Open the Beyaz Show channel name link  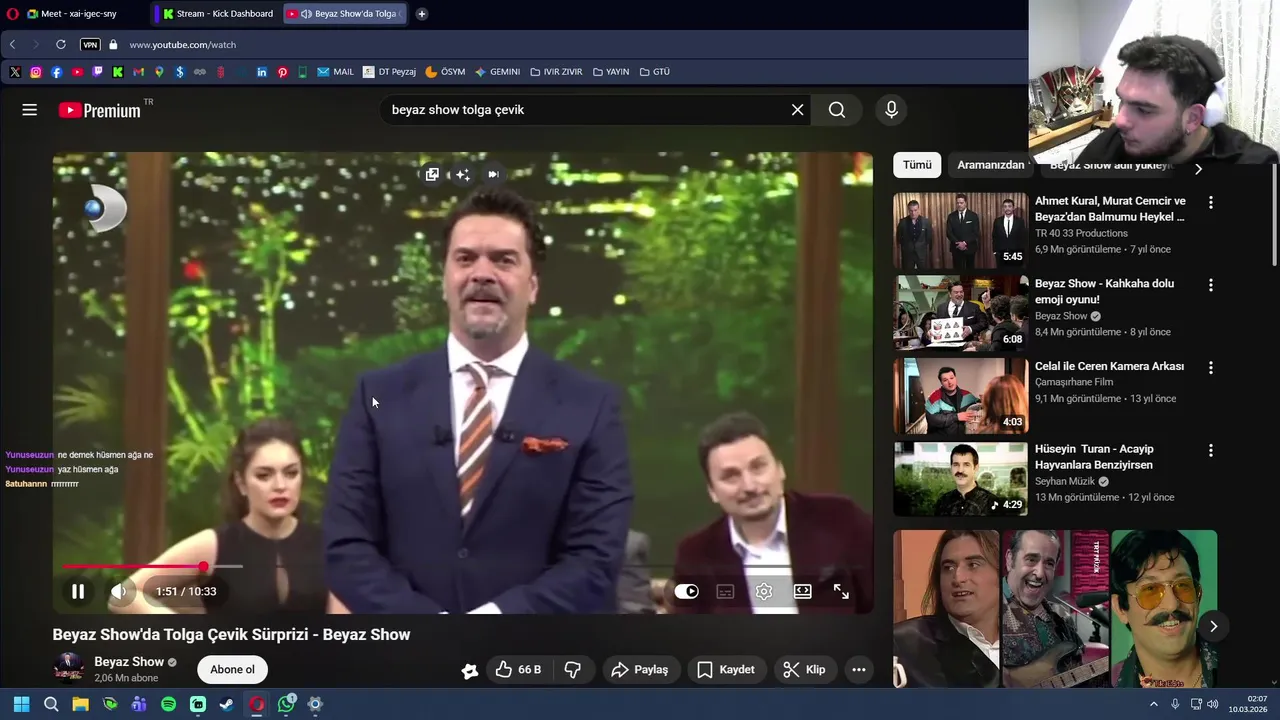129,662
